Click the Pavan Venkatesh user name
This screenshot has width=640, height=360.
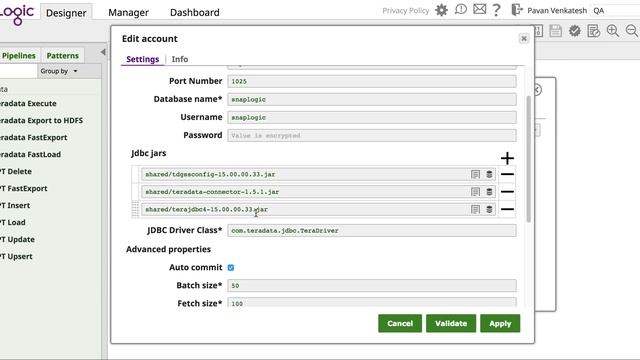click(x=557, y=11)
